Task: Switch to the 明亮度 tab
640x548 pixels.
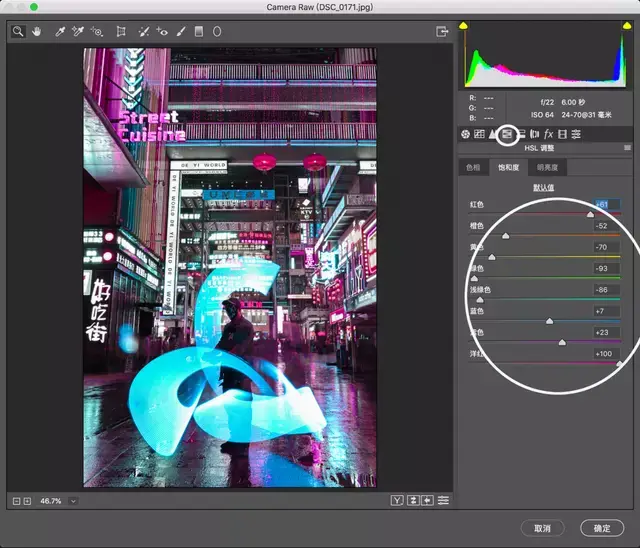Action: coord(547,167)
